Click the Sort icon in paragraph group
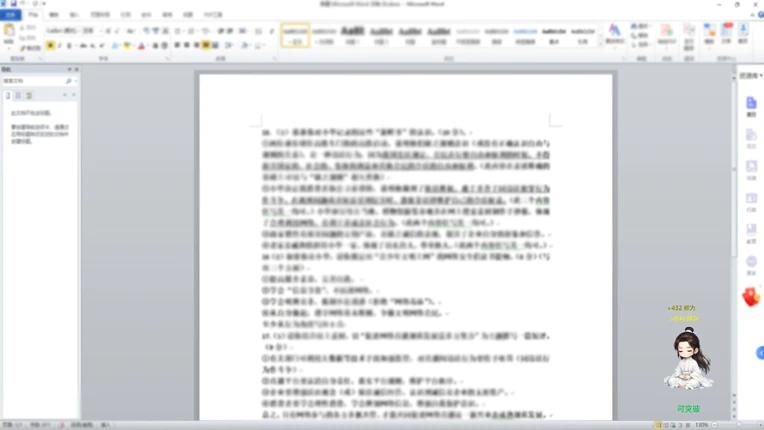 pyautogui.click(x=258, y=31)
